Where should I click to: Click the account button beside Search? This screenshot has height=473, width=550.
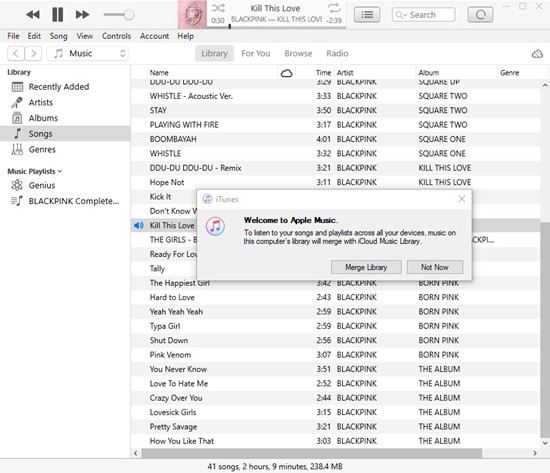(480, 15)
